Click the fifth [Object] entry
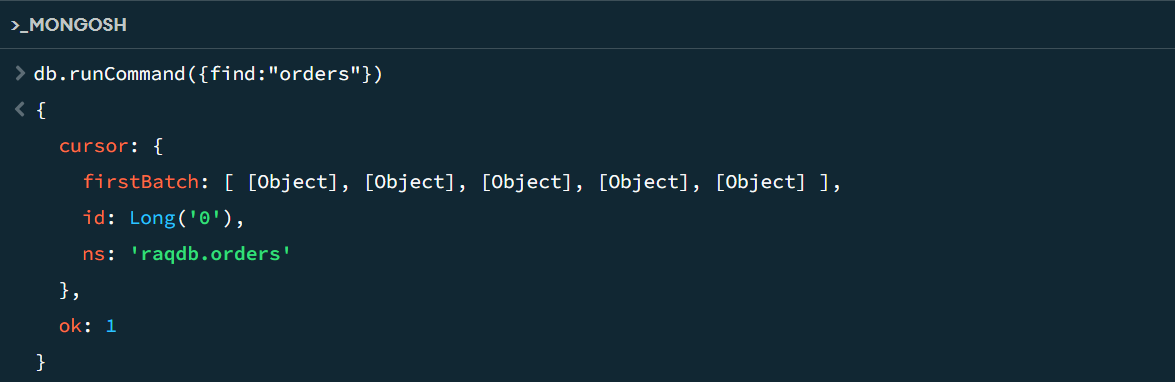1175x382 pixels. coord(761,183)
